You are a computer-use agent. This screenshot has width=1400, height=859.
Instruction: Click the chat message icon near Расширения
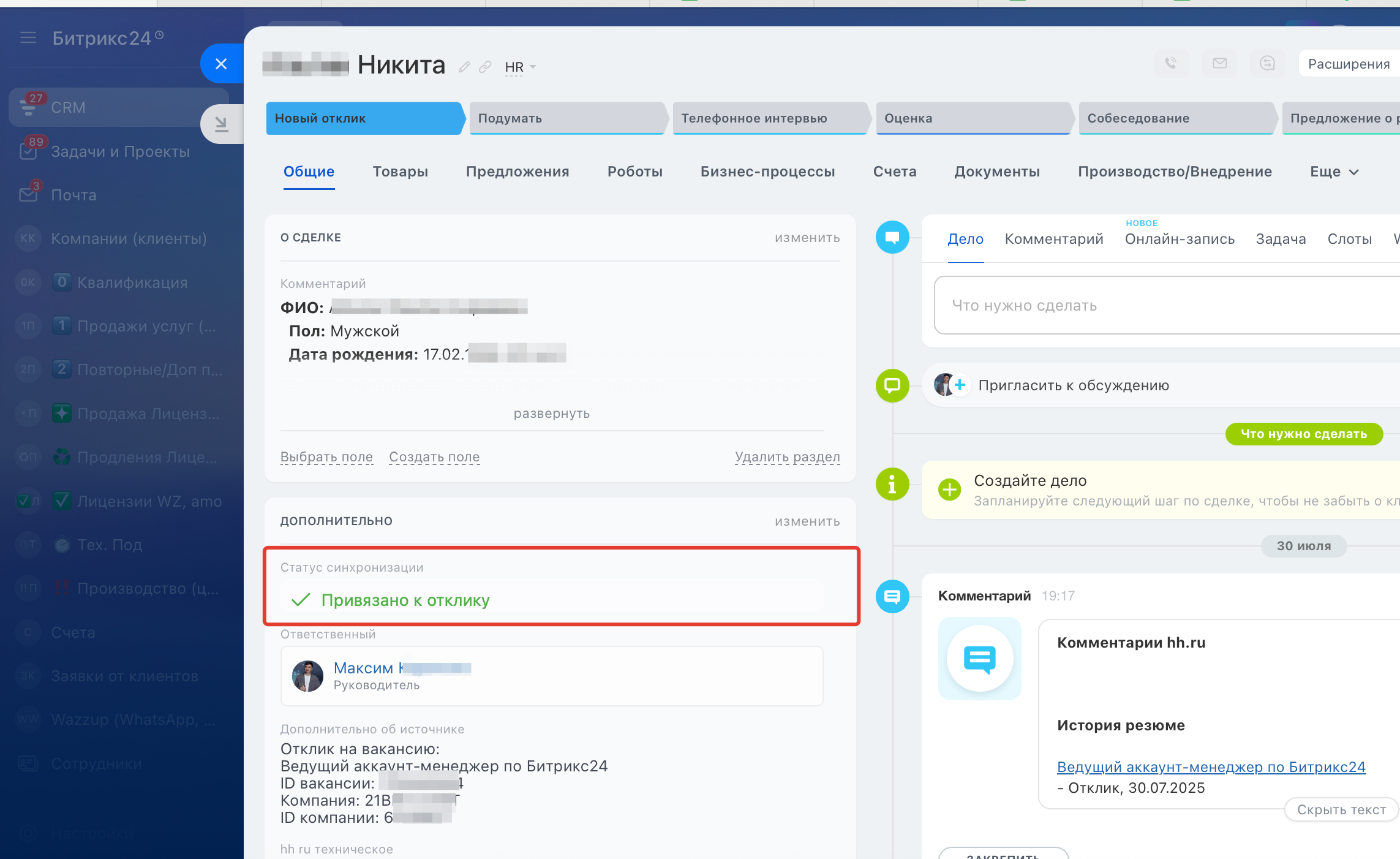tap(1267, 63)
